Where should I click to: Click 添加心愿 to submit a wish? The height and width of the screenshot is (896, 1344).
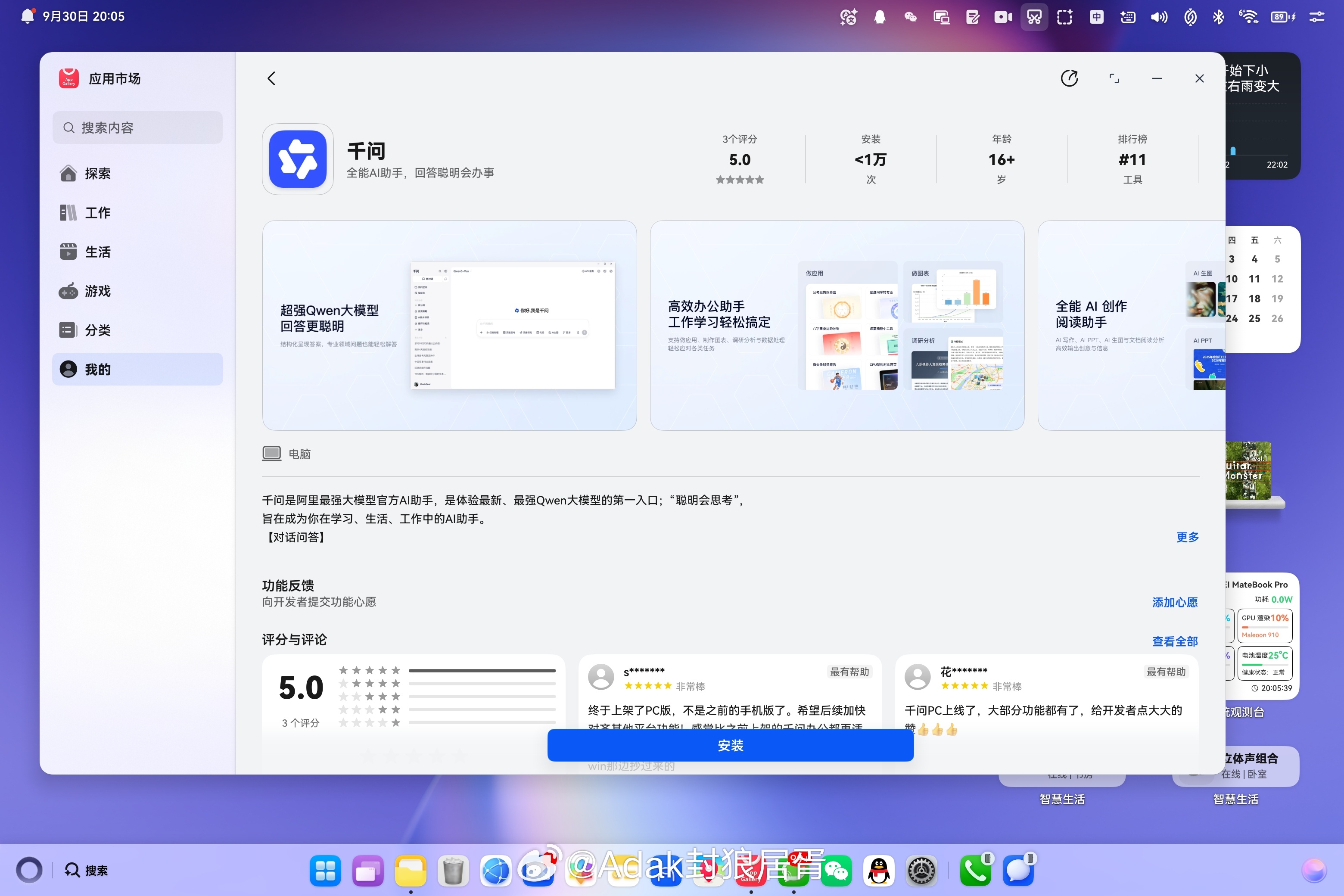click(x=1174, y=602)
